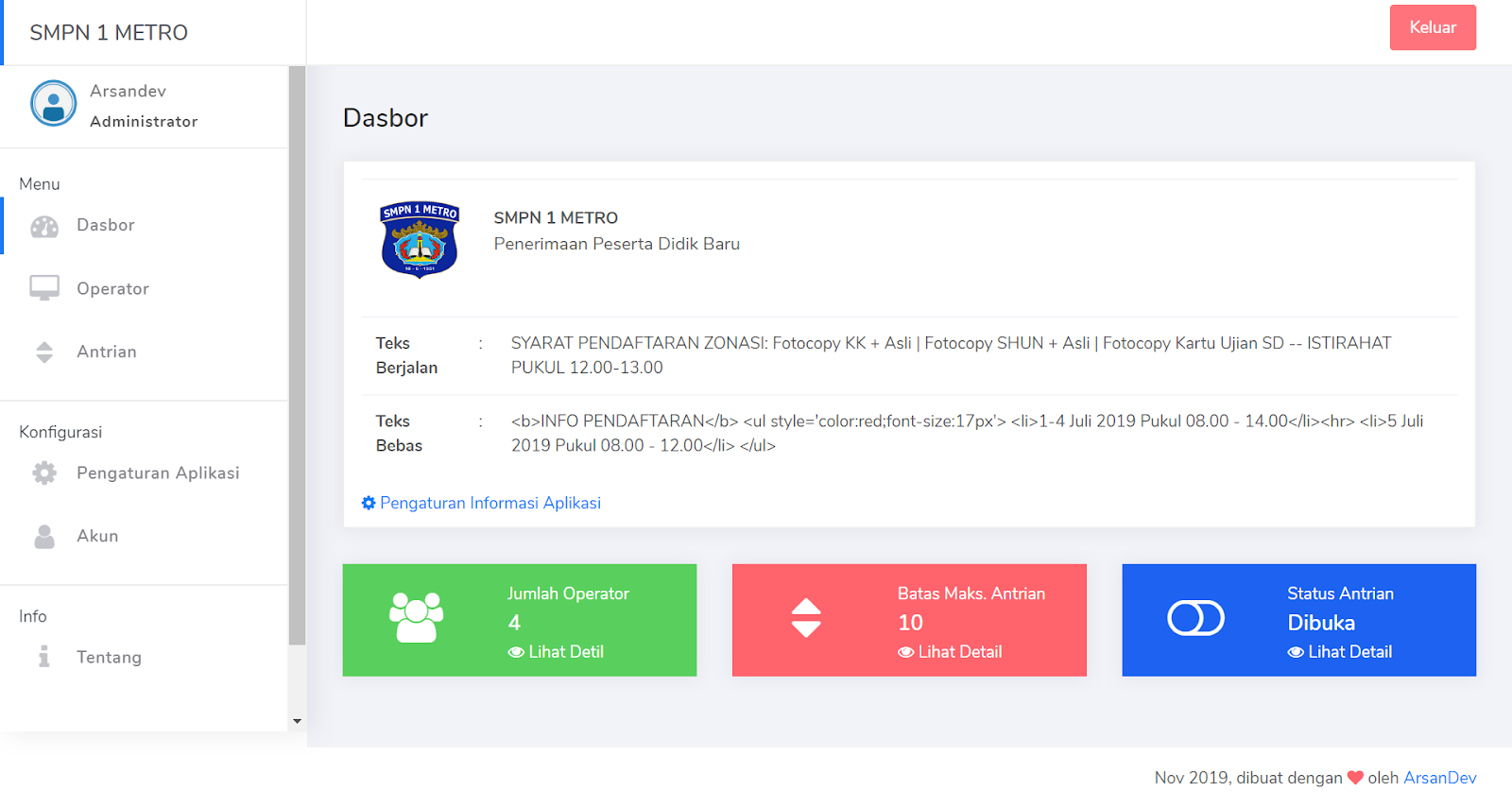Click the Arsandev profile avatar
The image size is (1512, 808).
click(x=54, y=103)
